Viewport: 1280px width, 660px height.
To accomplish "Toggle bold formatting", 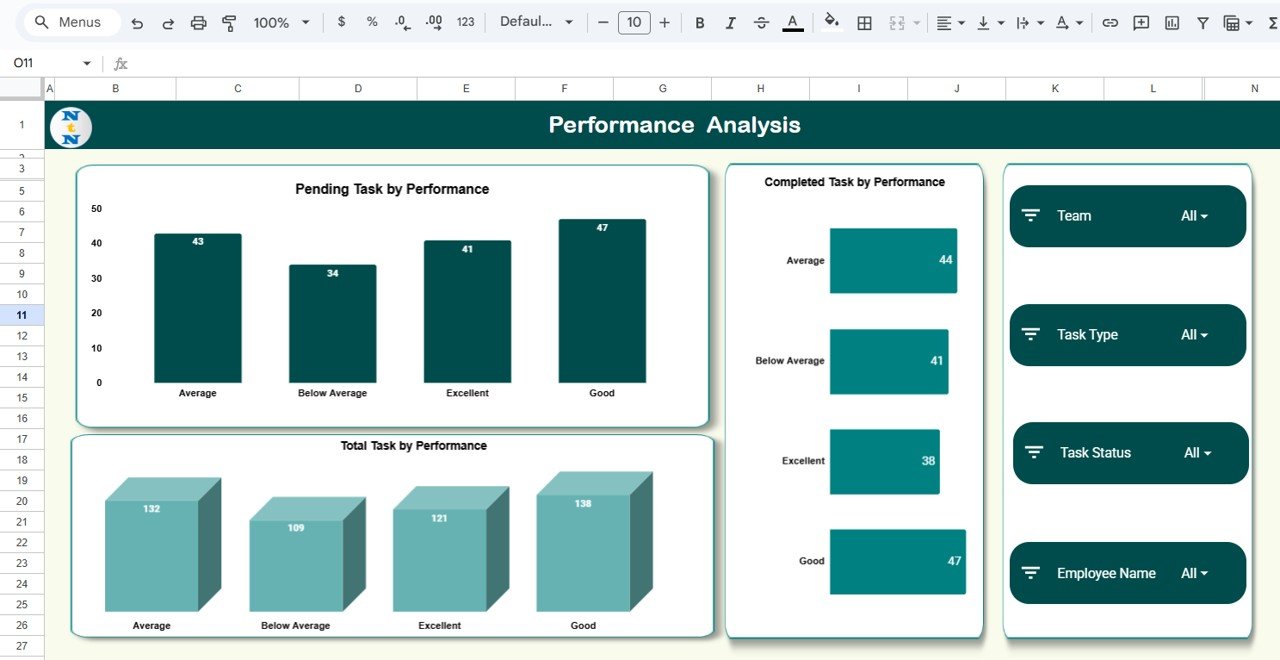I will pos(699,21).
